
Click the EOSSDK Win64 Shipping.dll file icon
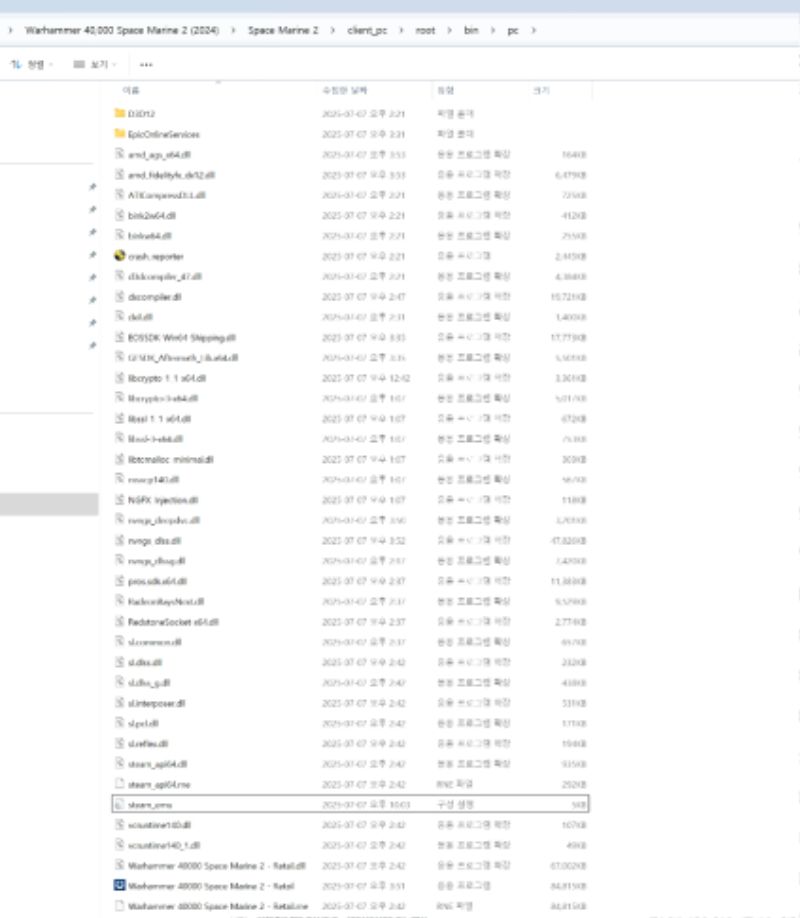click(120, 337)
